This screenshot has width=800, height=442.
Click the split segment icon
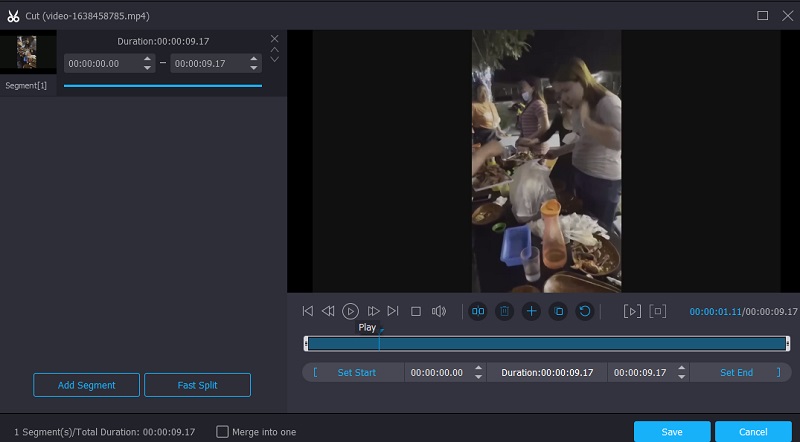coord(478,311)
